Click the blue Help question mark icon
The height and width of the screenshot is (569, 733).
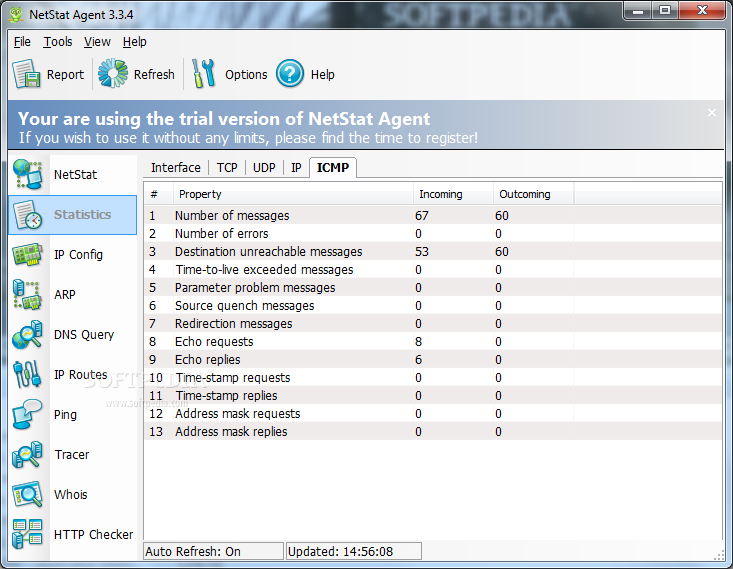click(x=290, y=73)
